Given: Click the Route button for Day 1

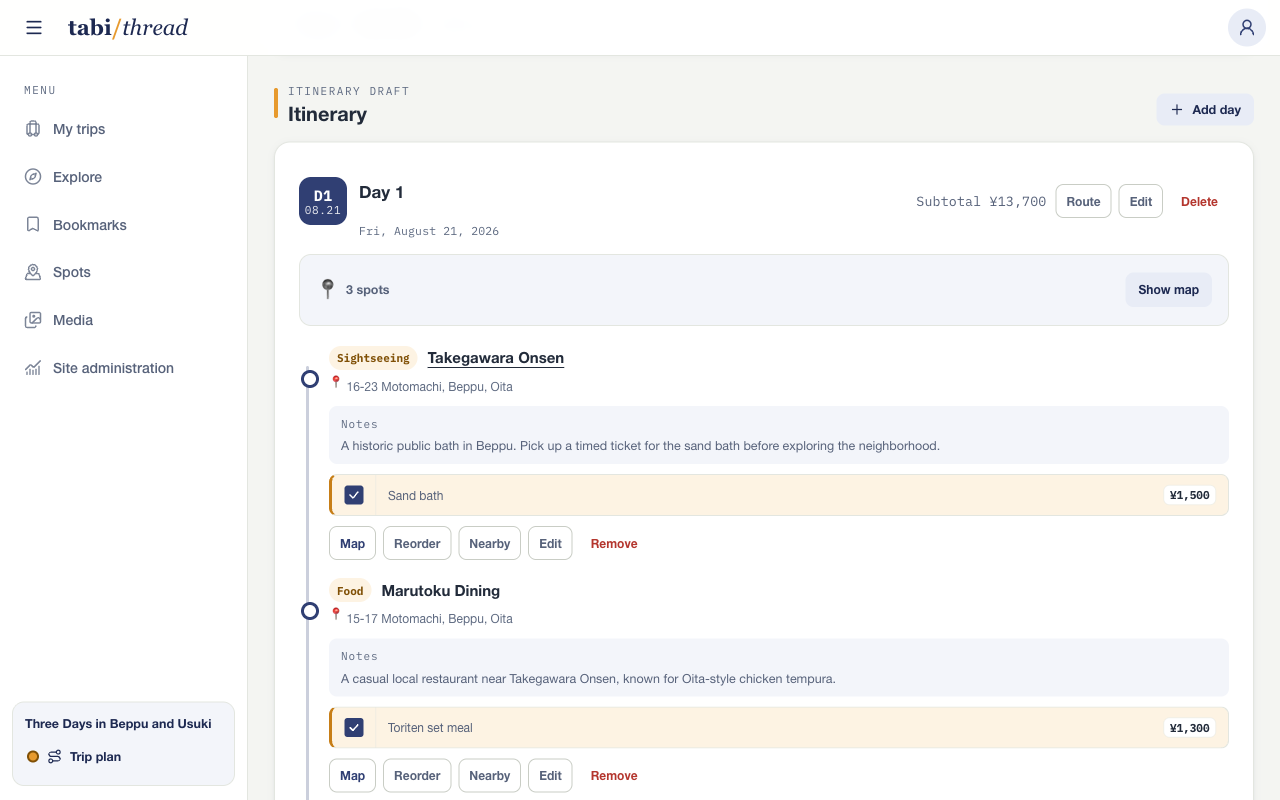Looking at the screenshot, I should (x=1083, y=201).
